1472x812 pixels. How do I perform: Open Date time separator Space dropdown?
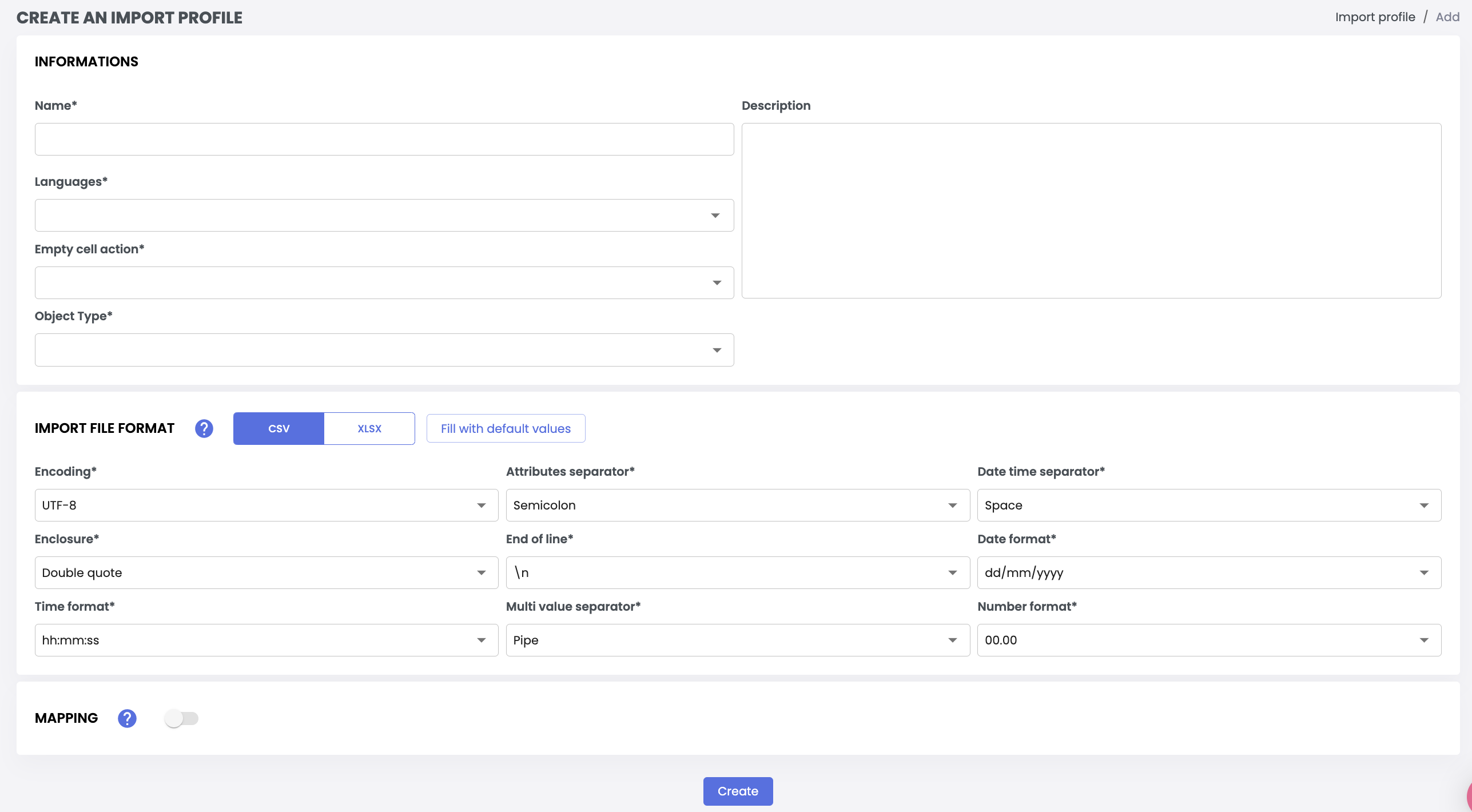pos(1208,505)
